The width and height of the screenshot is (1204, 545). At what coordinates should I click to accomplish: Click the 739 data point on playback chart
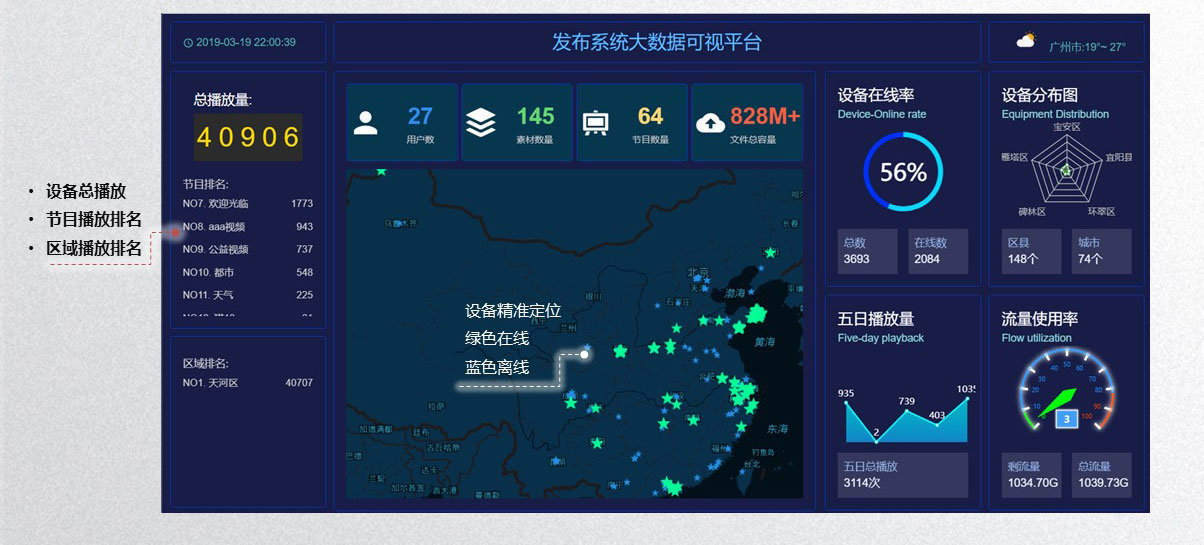(x=907, y=412)
